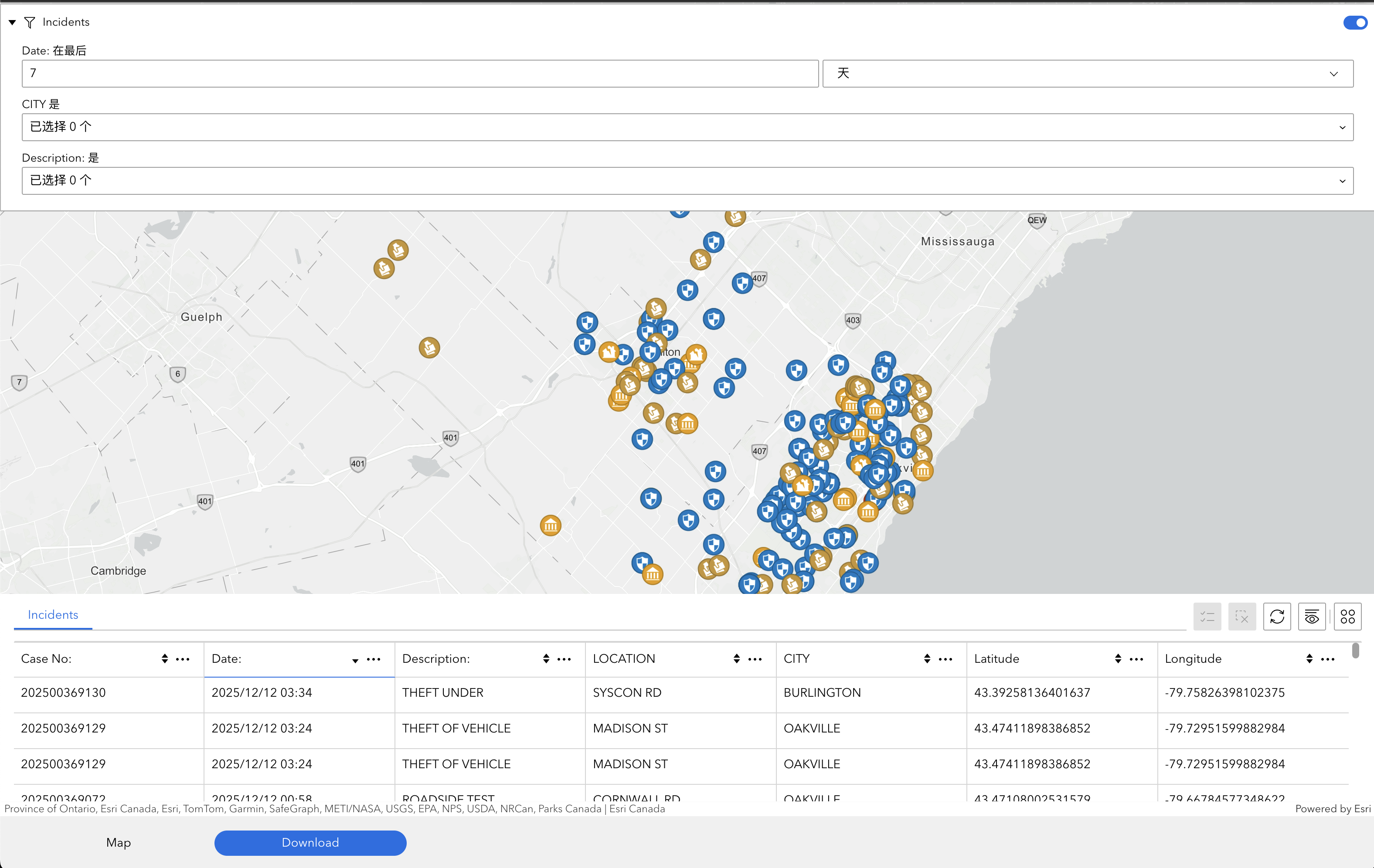Switch to the Map tab
Screen dimensions: 1374x868
point(118,842)
